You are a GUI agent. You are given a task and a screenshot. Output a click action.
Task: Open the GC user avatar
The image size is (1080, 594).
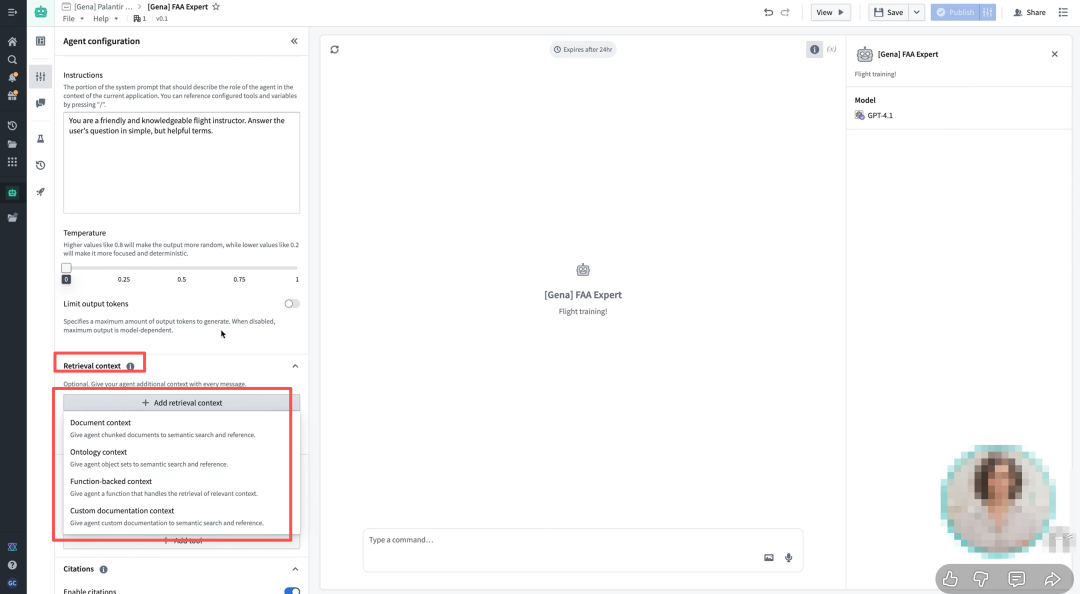[x=12, y=583]
